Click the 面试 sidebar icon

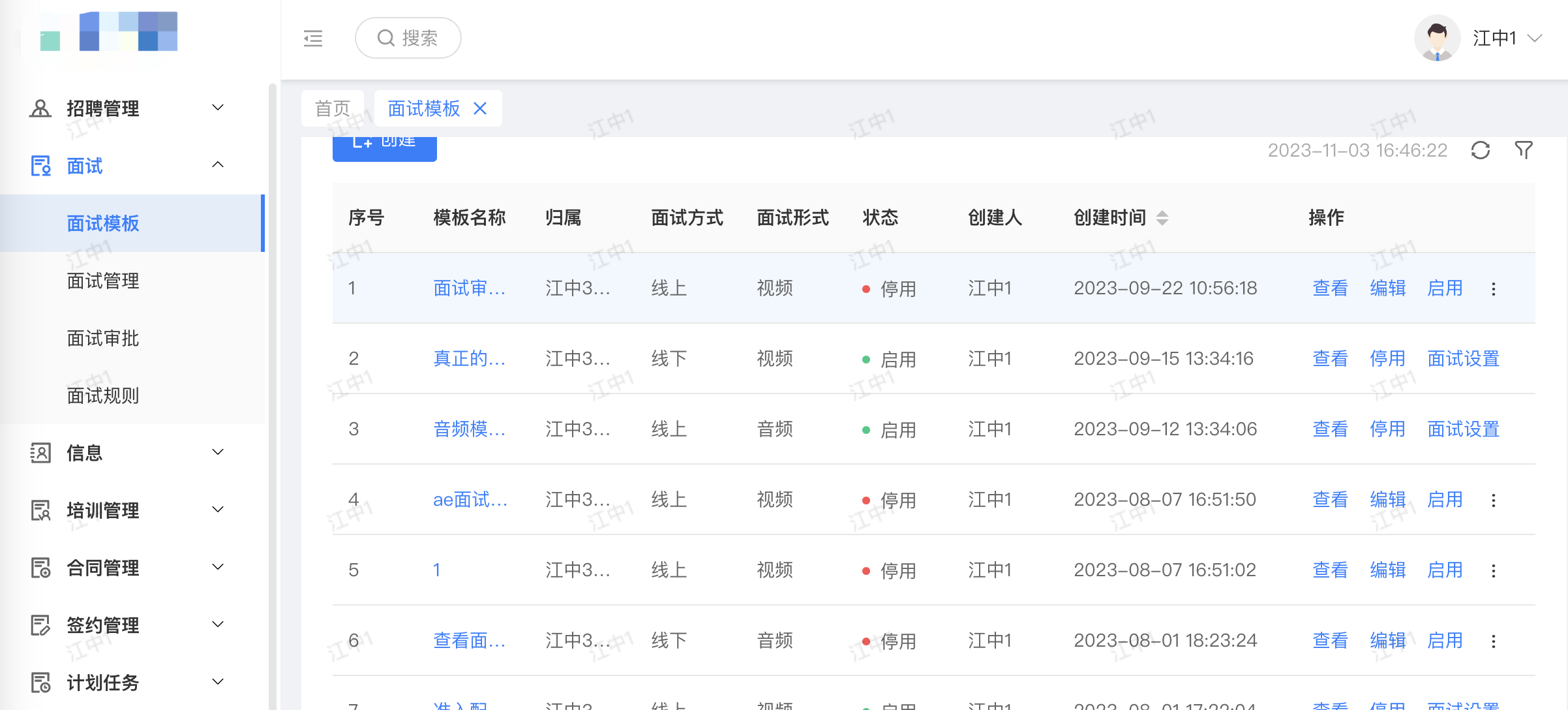pyautogui.click(x=40, y=166)
